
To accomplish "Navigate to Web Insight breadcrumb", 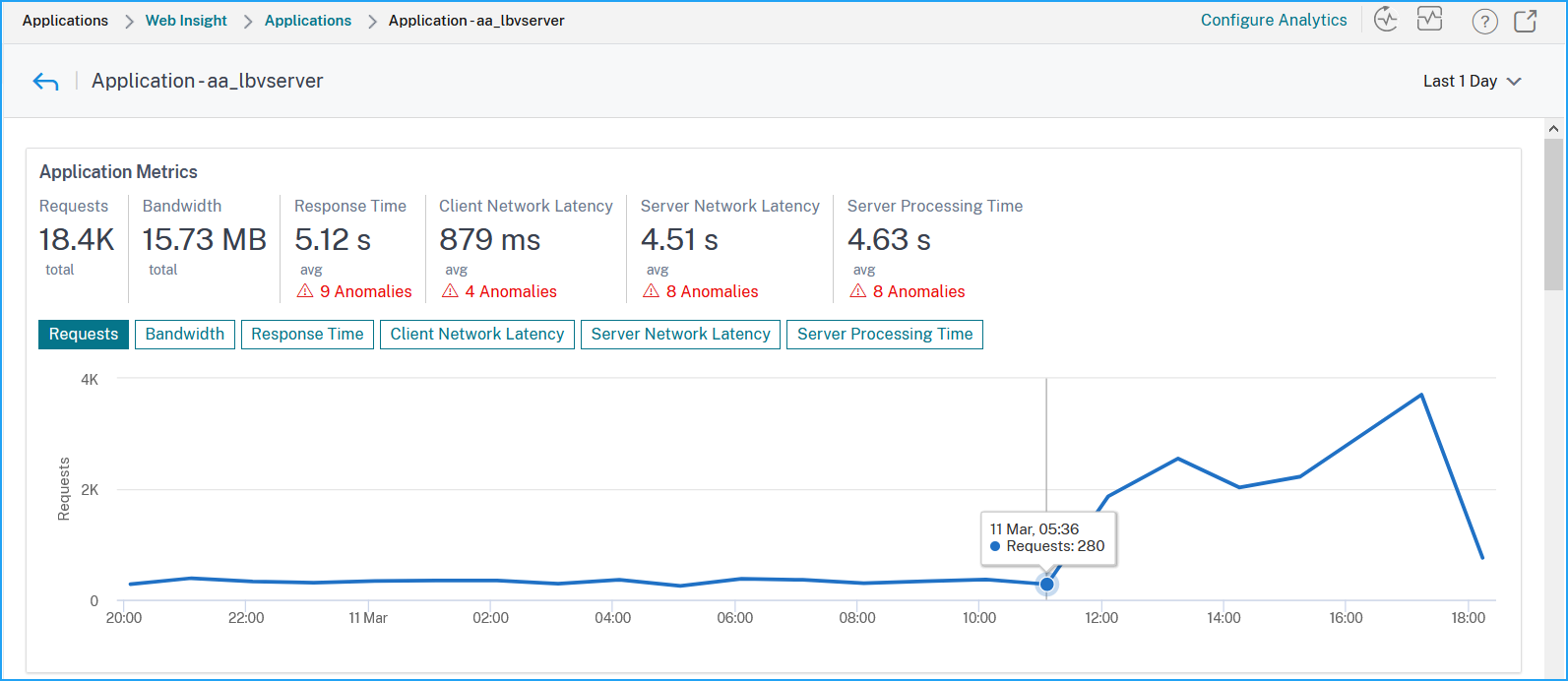I will [186, 21].
